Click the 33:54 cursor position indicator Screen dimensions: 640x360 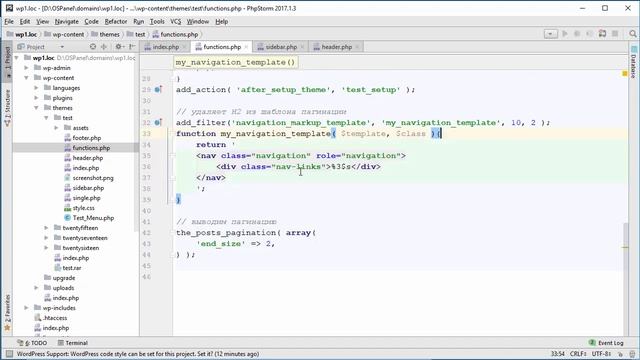(558, 354)
